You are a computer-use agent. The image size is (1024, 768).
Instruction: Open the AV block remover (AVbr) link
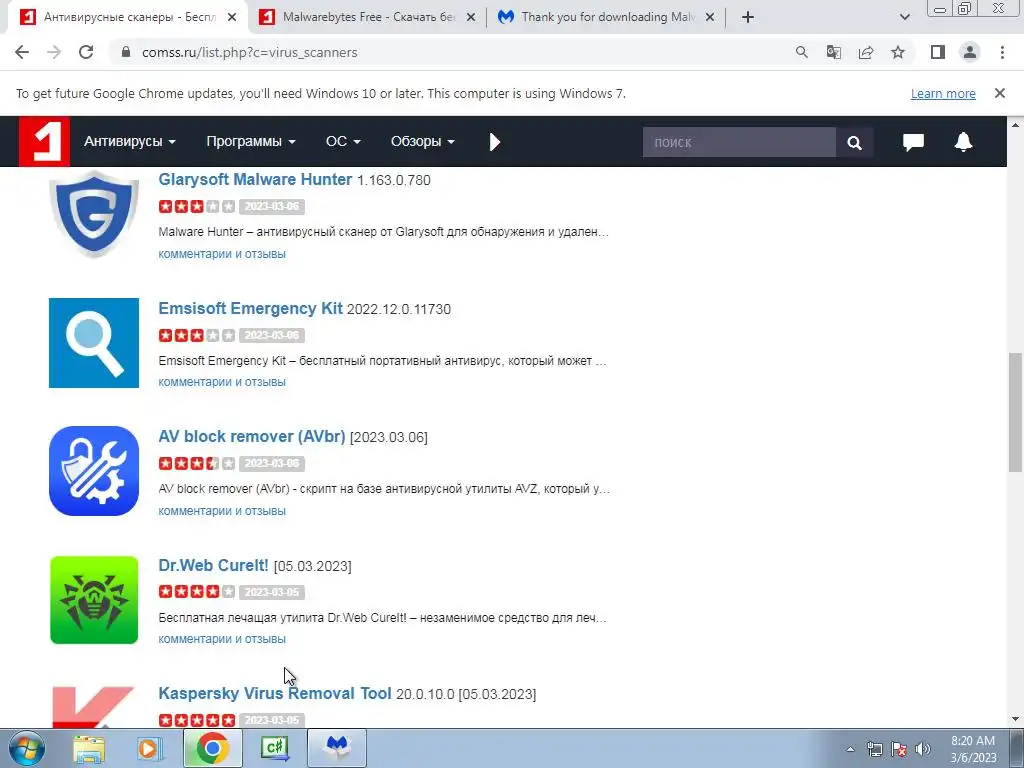pos(251,436)
